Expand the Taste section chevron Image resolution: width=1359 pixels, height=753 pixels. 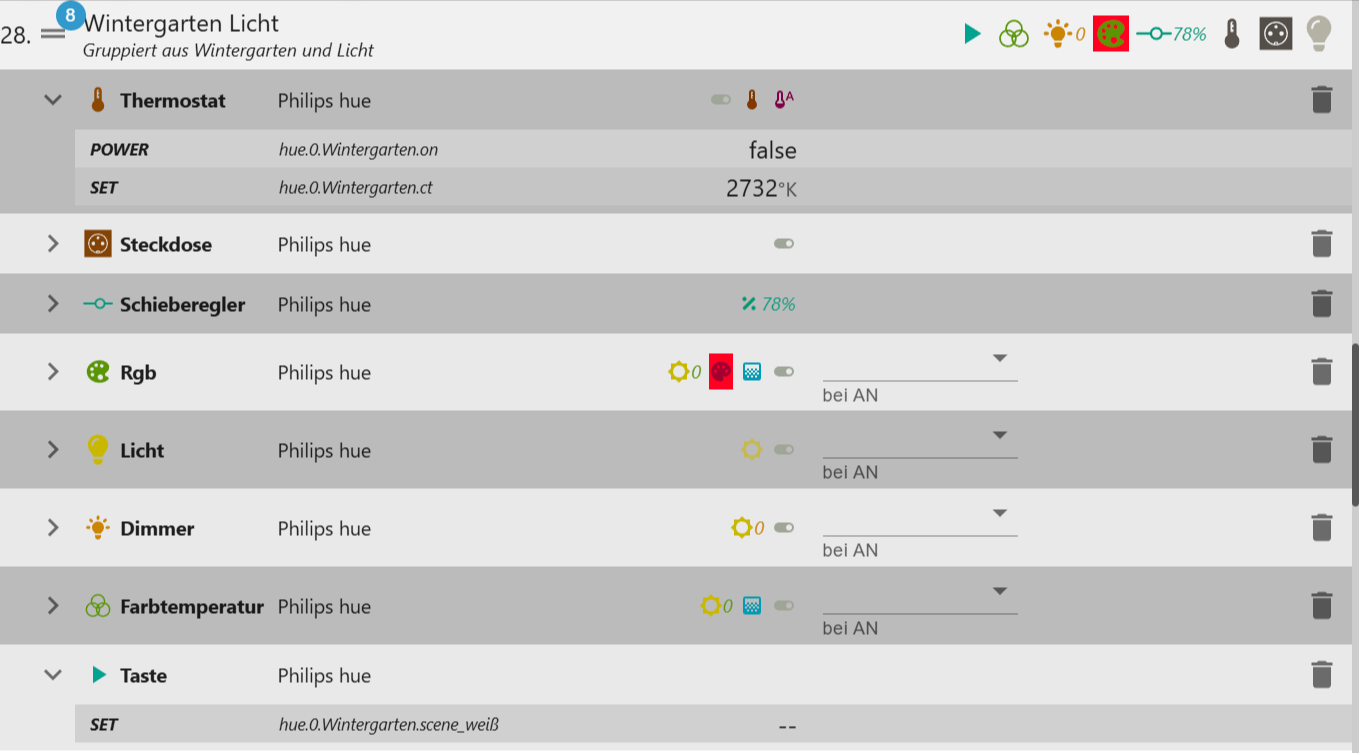[x=53, y=675]
